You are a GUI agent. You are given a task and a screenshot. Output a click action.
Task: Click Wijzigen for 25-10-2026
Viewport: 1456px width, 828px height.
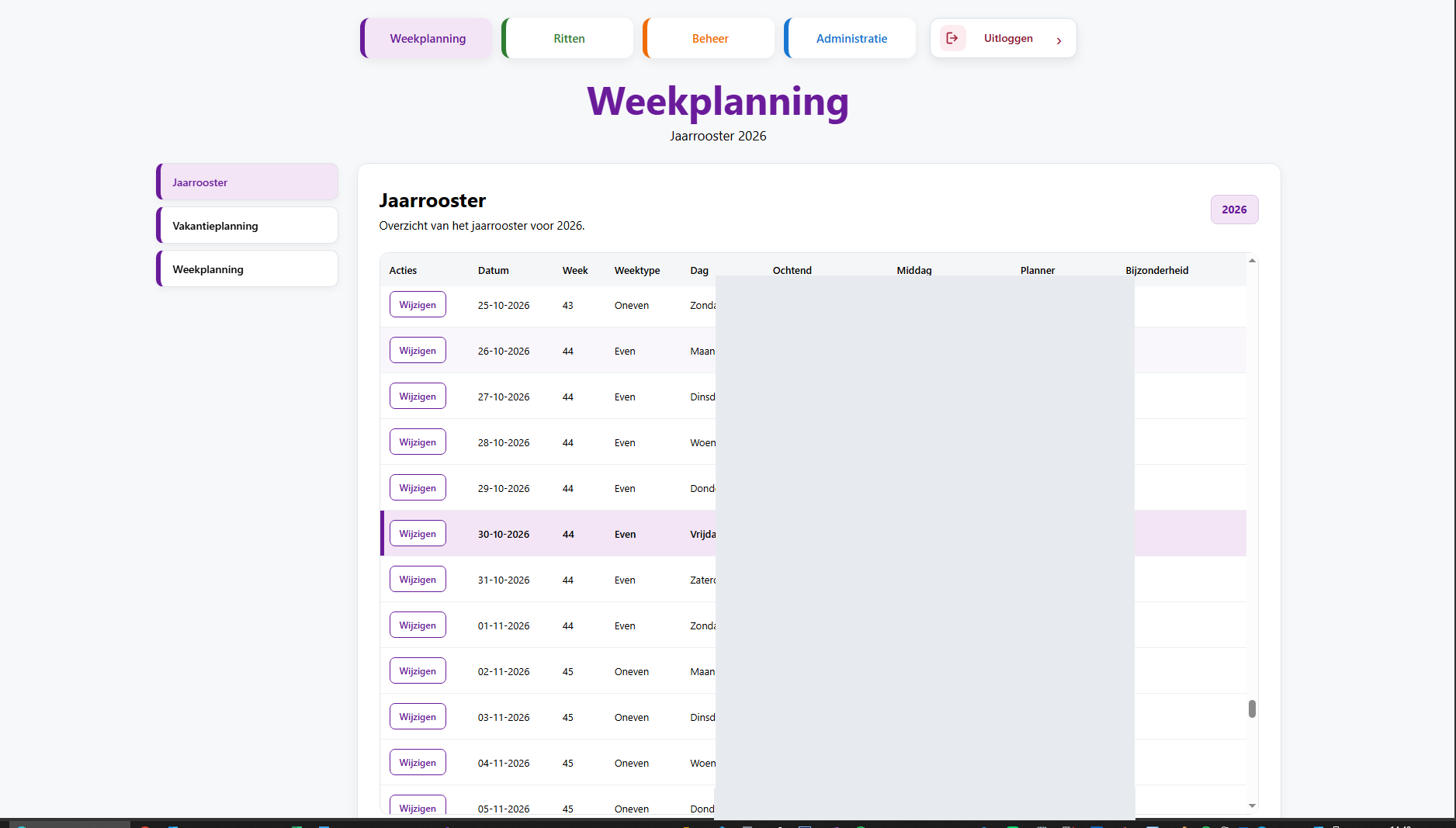tap(418, 305)
